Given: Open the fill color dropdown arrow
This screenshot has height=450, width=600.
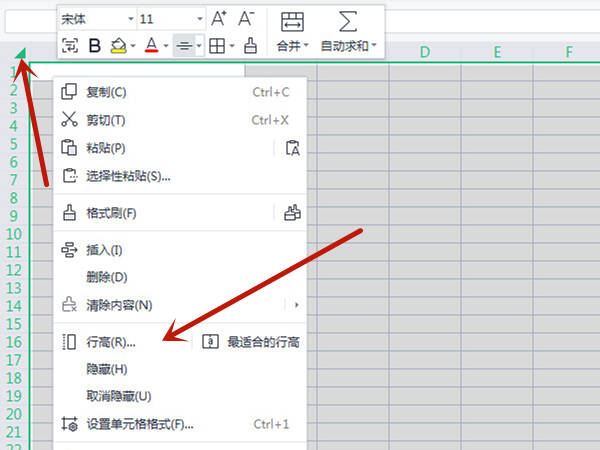Looking at the screenshot, I should [x=133, y=46].
